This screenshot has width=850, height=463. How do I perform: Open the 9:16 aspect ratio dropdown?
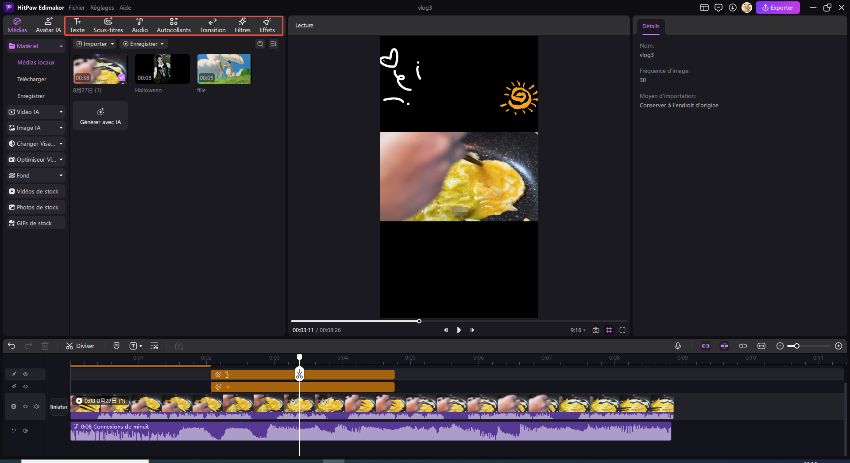[577, 329]
